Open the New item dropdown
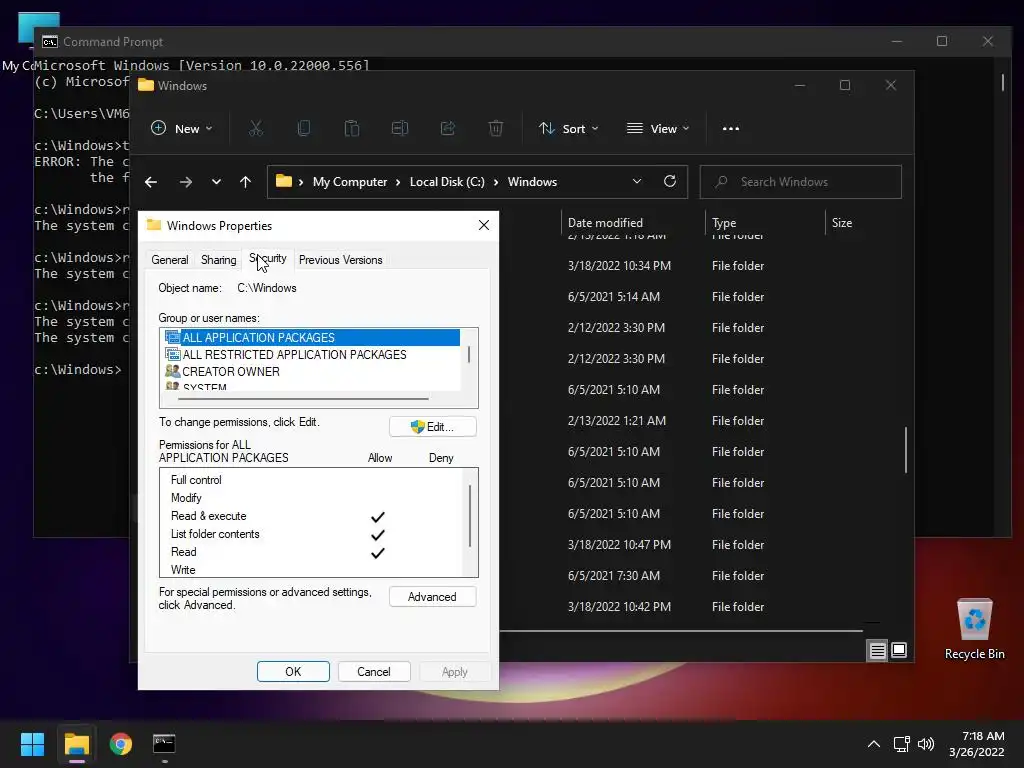 pos(182,129)
